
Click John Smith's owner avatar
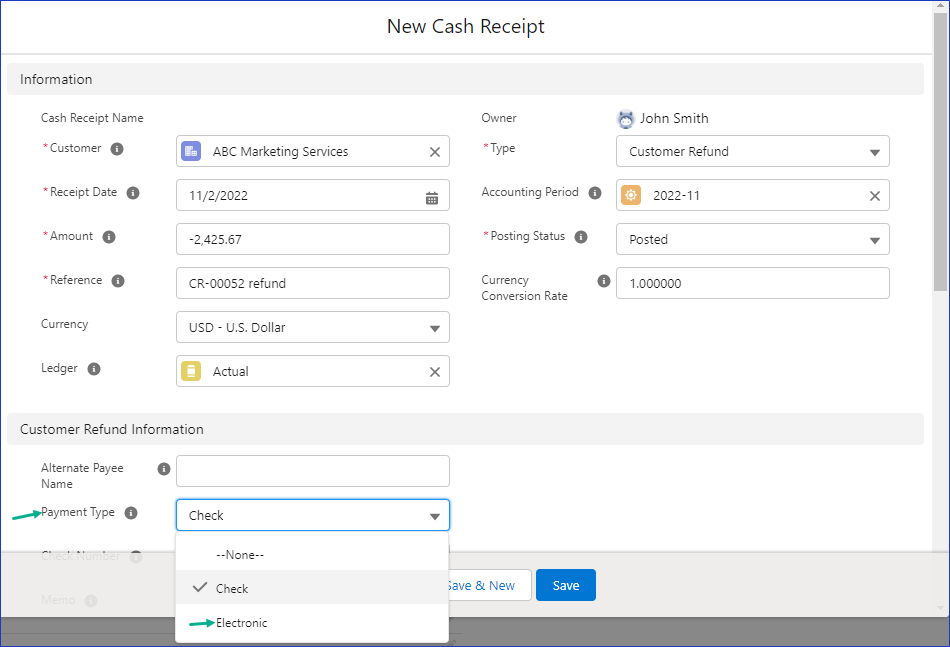click(625, 119)
